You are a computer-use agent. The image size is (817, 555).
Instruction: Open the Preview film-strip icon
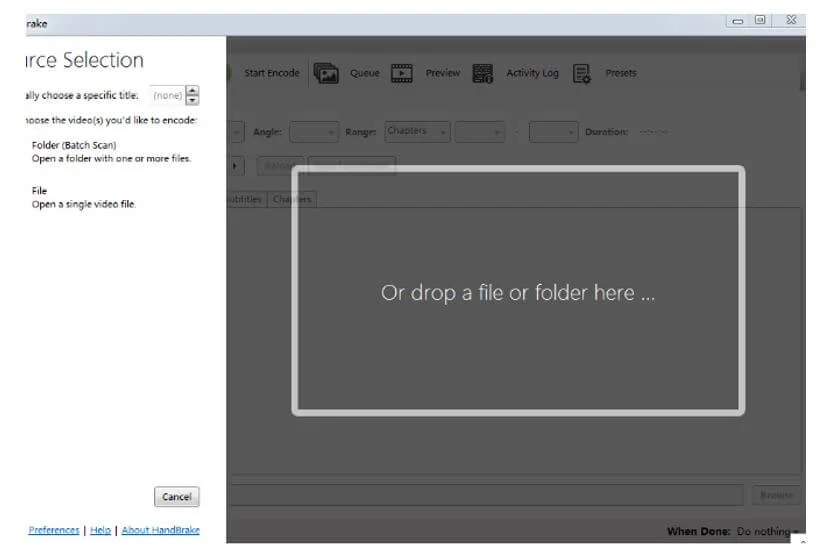[401, 73]
